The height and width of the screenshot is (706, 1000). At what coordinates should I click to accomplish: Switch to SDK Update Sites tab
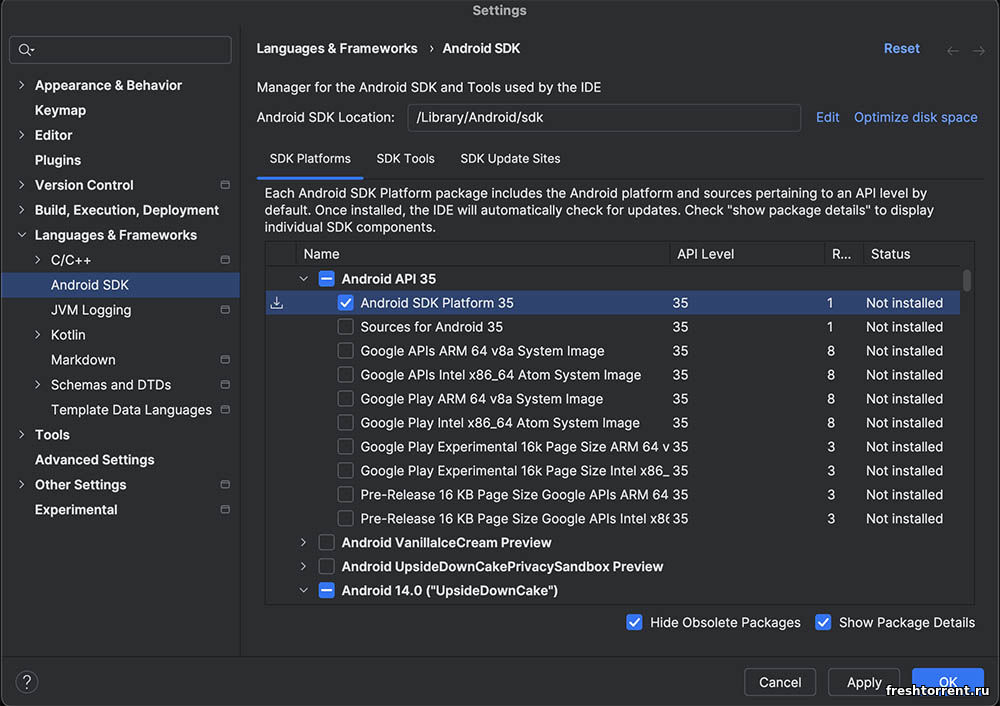510,159
